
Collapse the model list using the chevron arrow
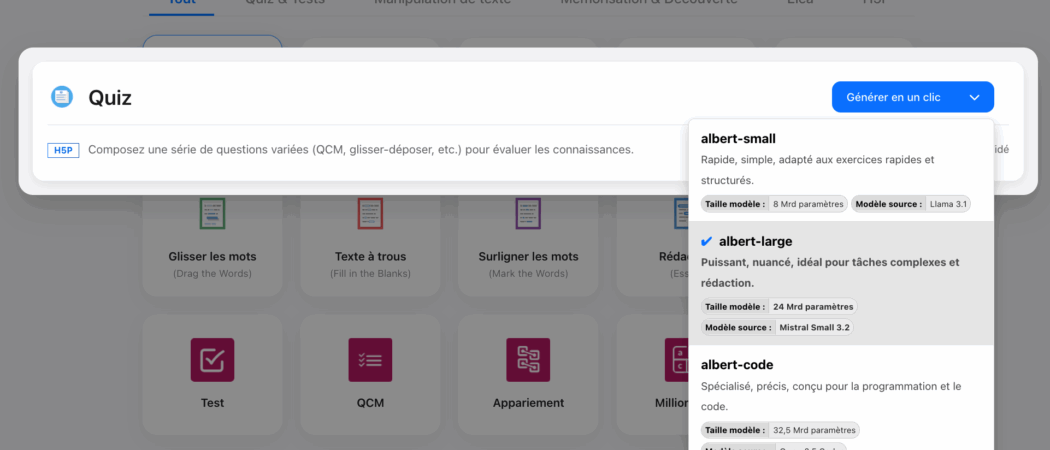(974, 97)
